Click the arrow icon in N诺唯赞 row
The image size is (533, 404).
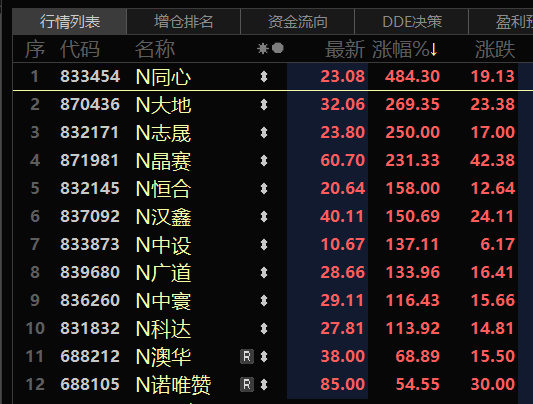click(x=264, y=385)
